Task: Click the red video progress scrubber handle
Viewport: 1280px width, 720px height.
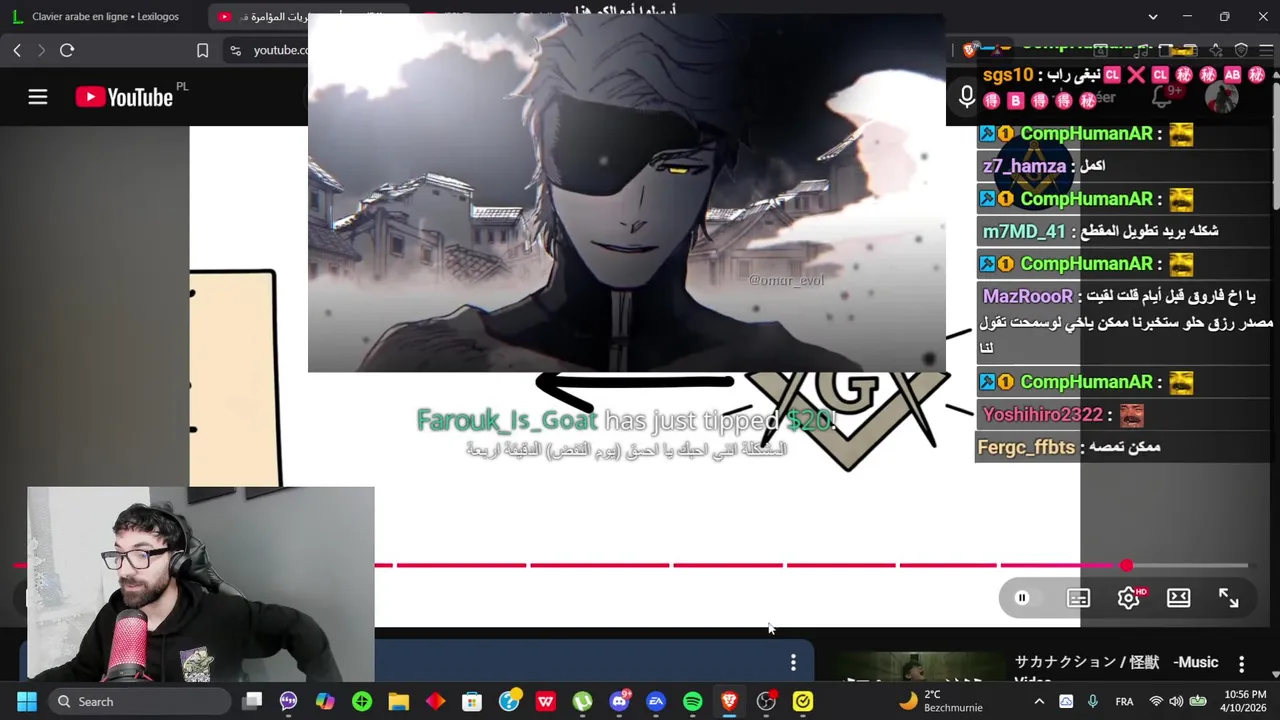Action: pos(1126,566)
